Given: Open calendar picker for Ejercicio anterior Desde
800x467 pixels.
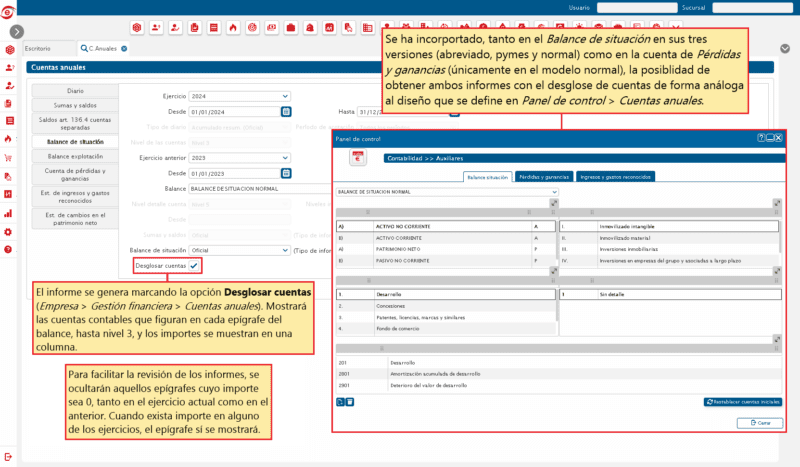Looking at the screenshot, I should coord(286,174).
